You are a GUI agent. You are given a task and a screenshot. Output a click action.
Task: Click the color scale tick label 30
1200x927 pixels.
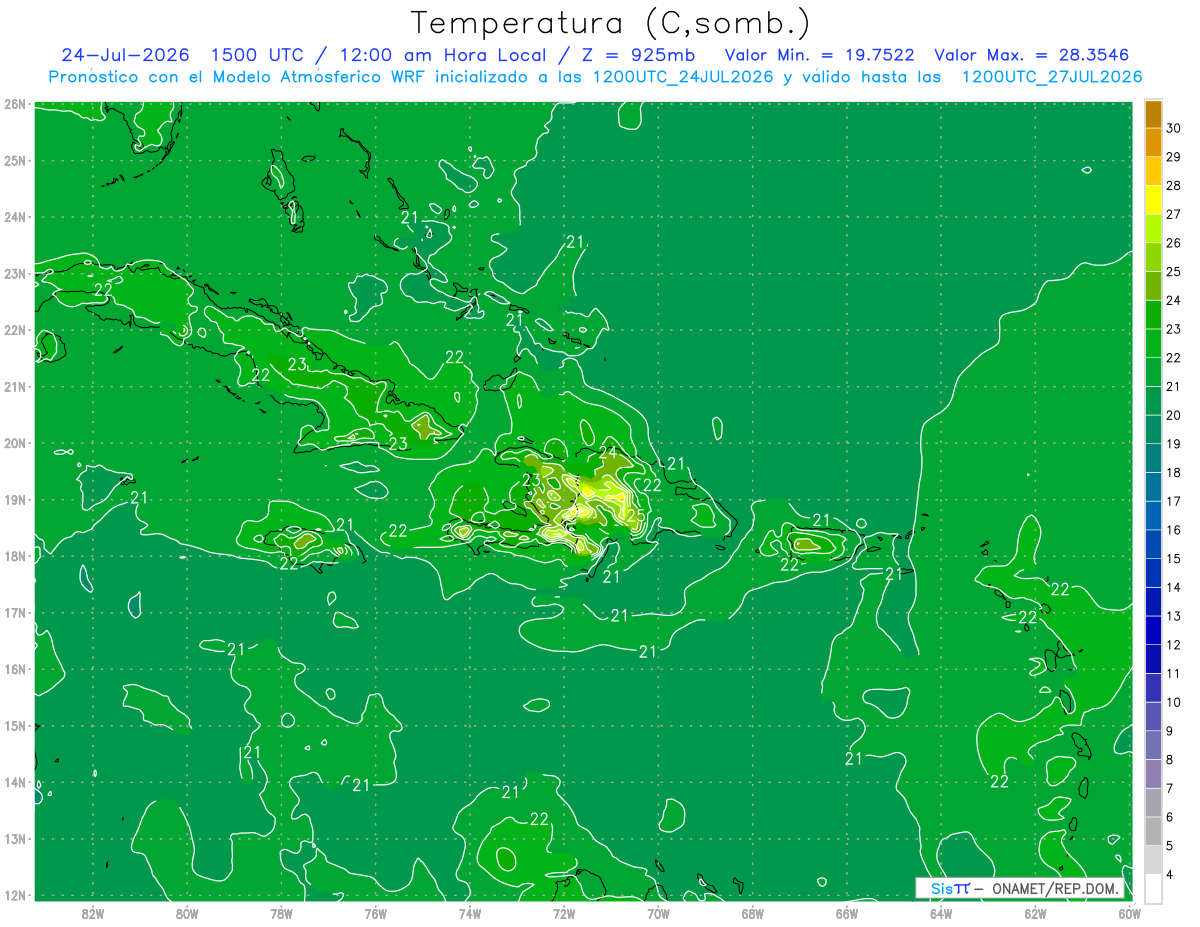tap(1173, 128)
